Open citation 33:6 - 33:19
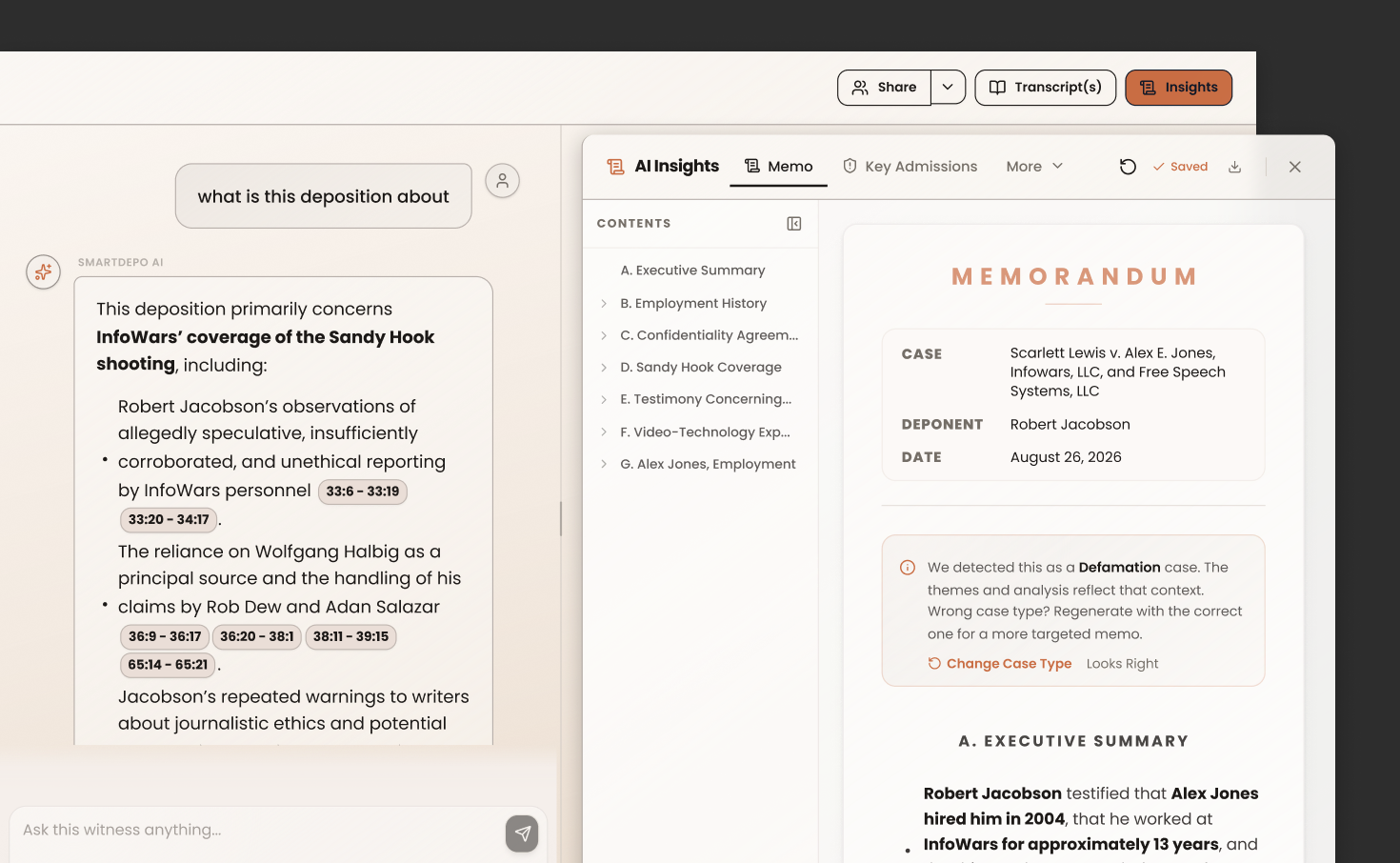 (363, 492)
